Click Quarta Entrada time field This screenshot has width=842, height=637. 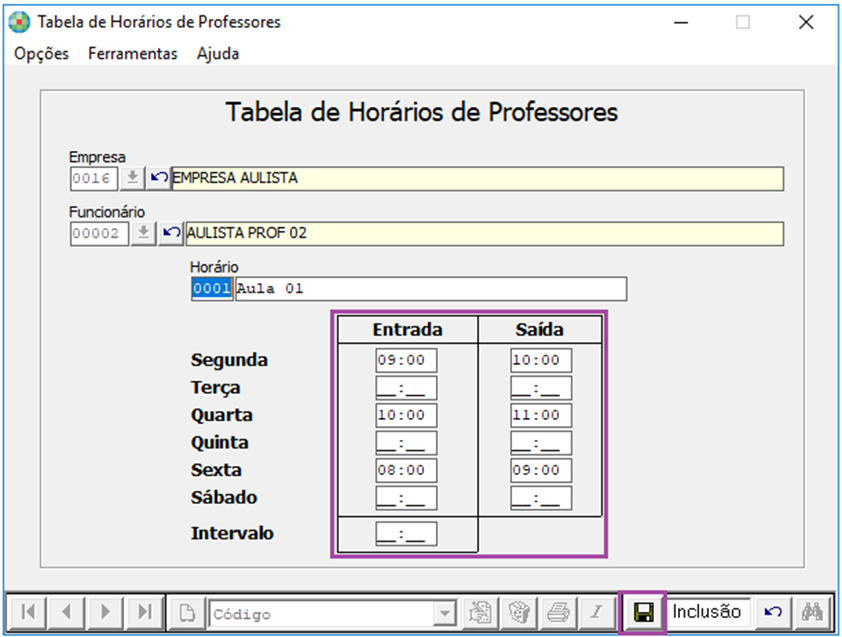point(407,415)
